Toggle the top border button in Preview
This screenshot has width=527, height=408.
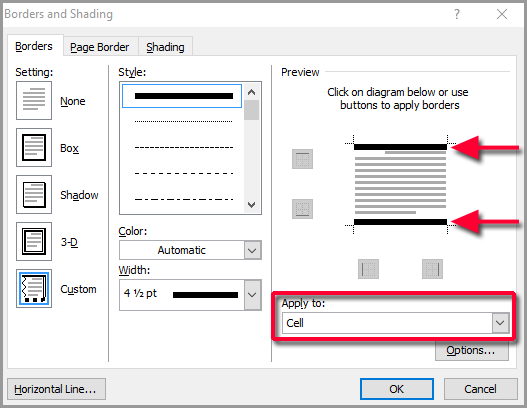point(302,159)
